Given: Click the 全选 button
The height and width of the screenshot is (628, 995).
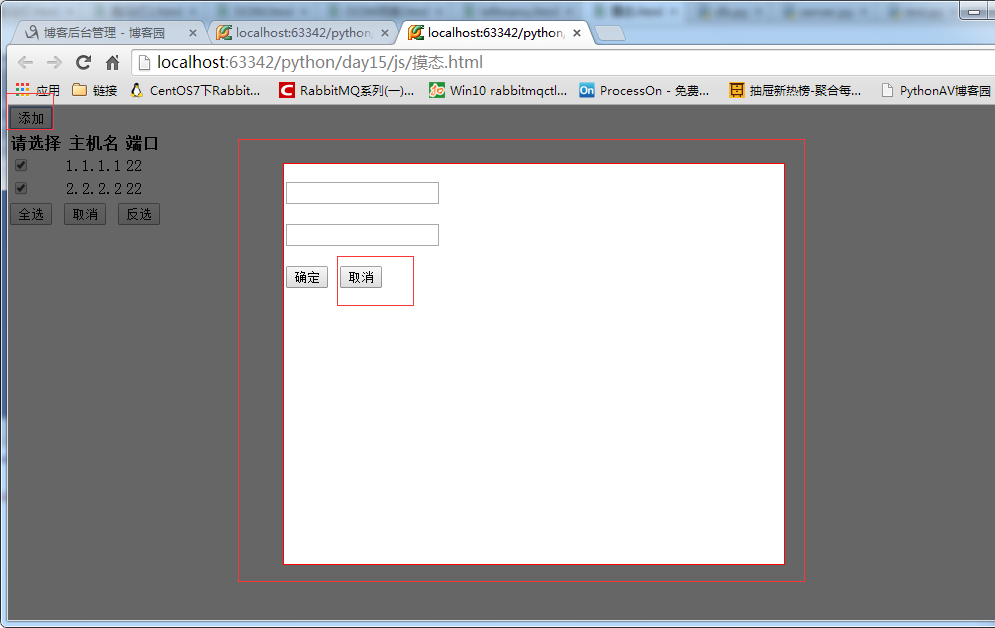Looking at the screenshot, I should pyautogui.click(x=31, y=214).
